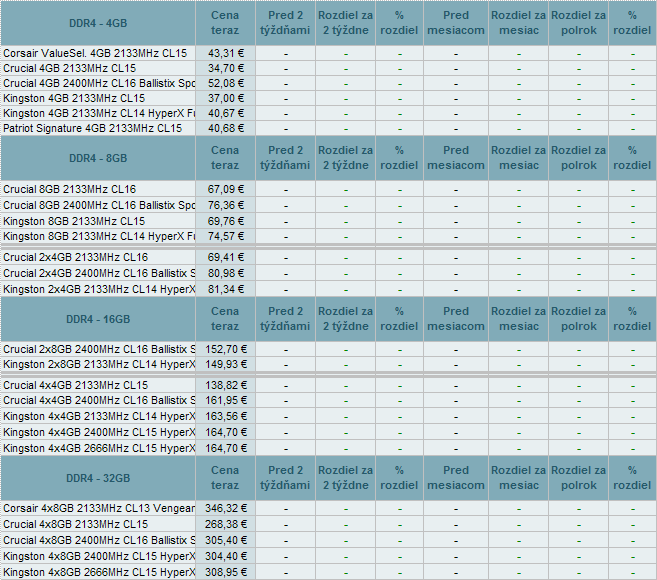The height and width of the screenshot is (580, 657).
Task: Select Kingston 4x4GB 2400MHz CL15 HyperX name
Action: tap(99, 432)
